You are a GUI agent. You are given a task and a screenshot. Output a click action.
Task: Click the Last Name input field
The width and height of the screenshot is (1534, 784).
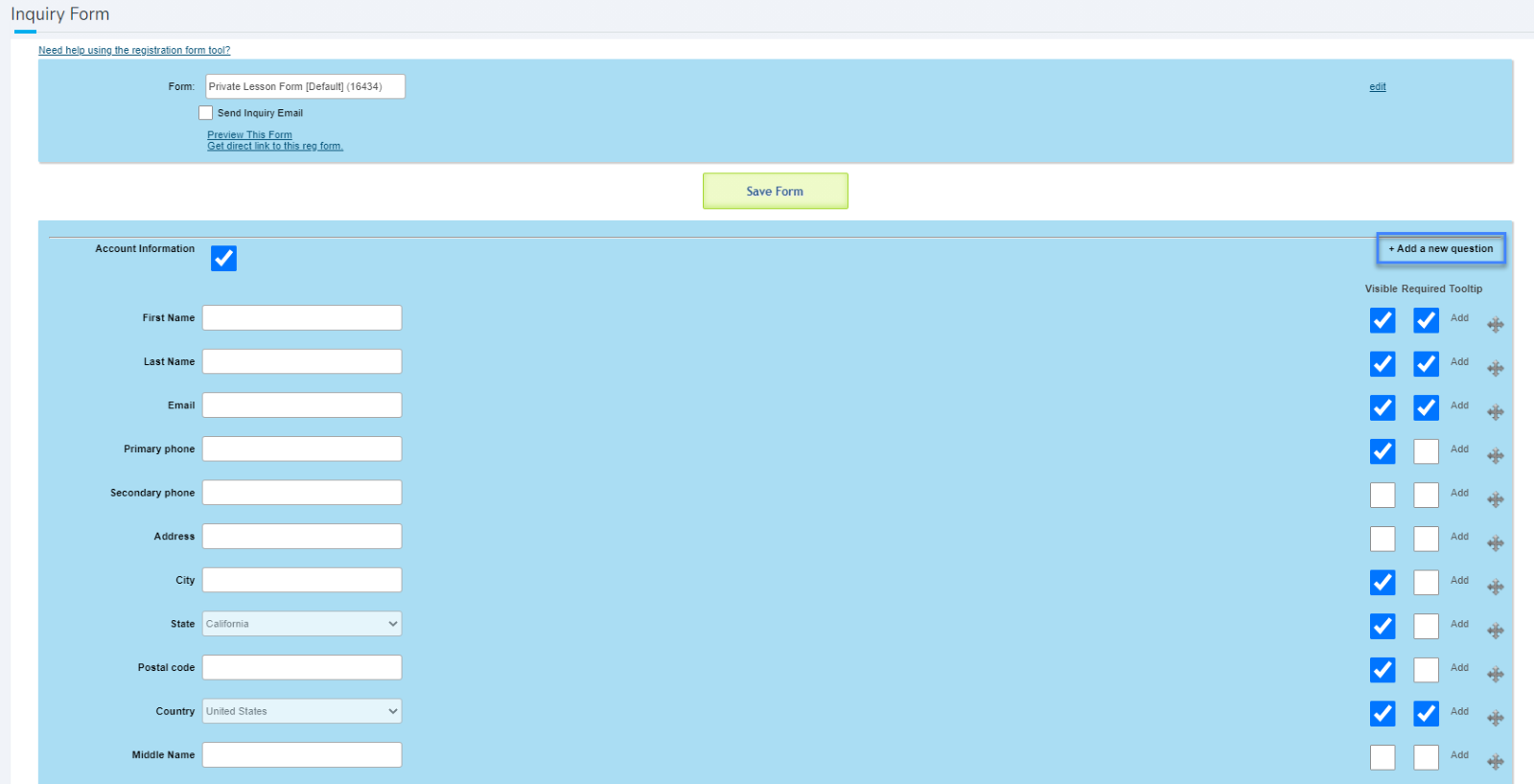[x=302, y=361]
